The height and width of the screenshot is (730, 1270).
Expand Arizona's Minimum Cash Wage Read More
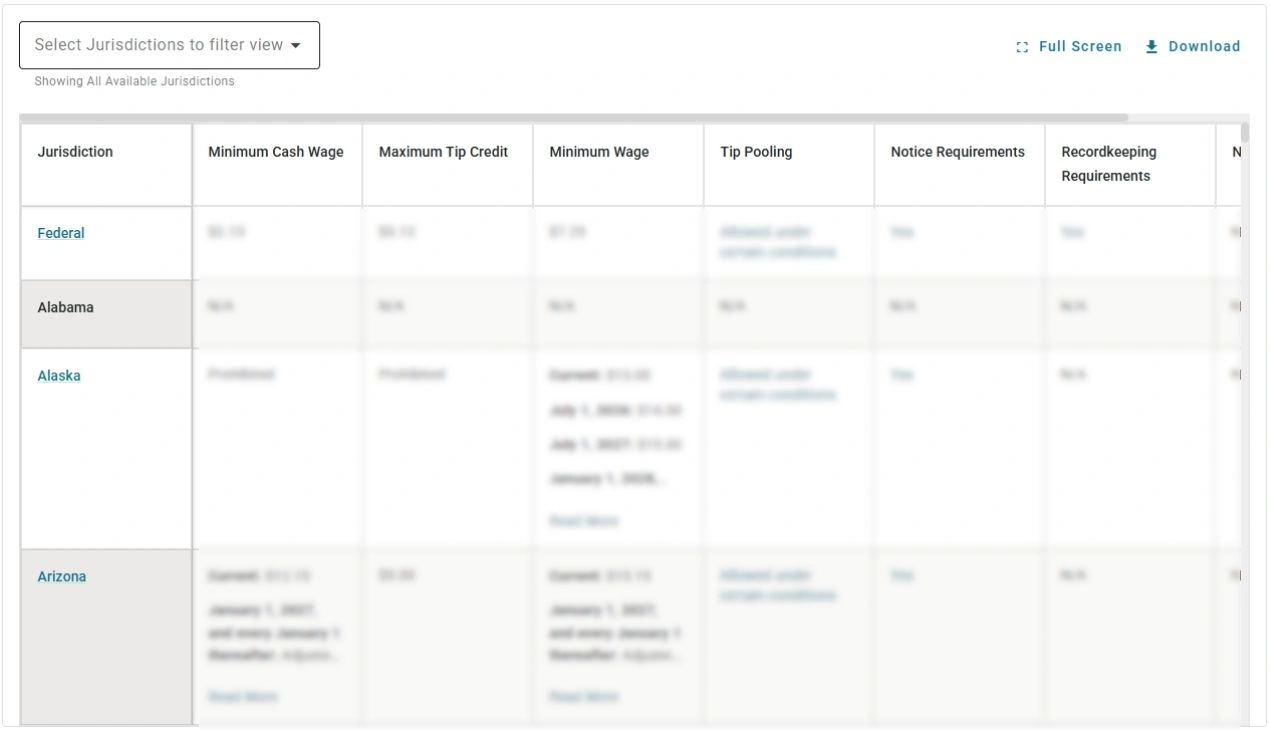(x=240, y=696)
